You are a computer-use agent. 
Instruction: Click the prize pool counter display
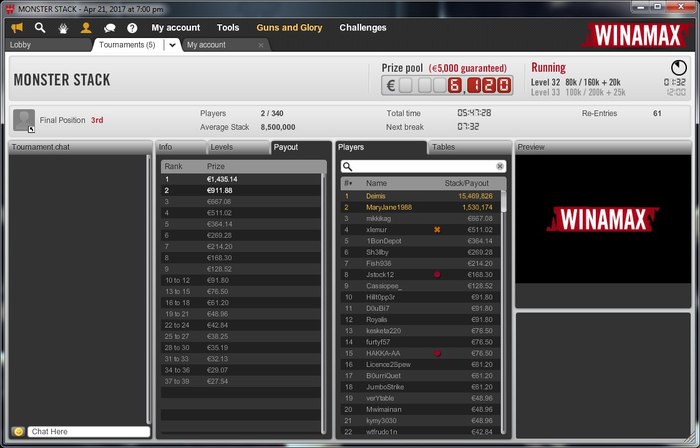coord(447,85)
